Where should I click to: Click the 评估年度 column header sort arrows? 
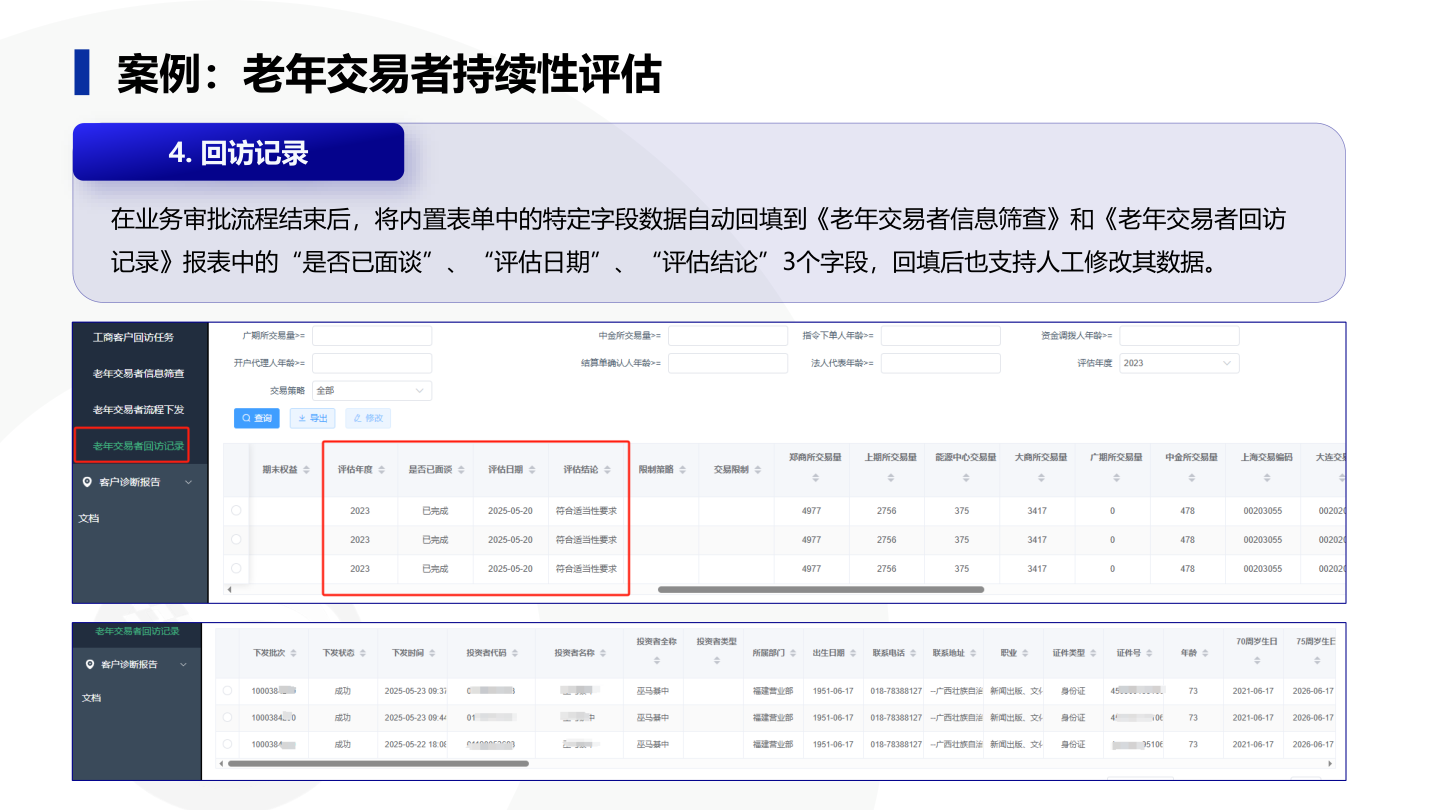pos(381,470)
